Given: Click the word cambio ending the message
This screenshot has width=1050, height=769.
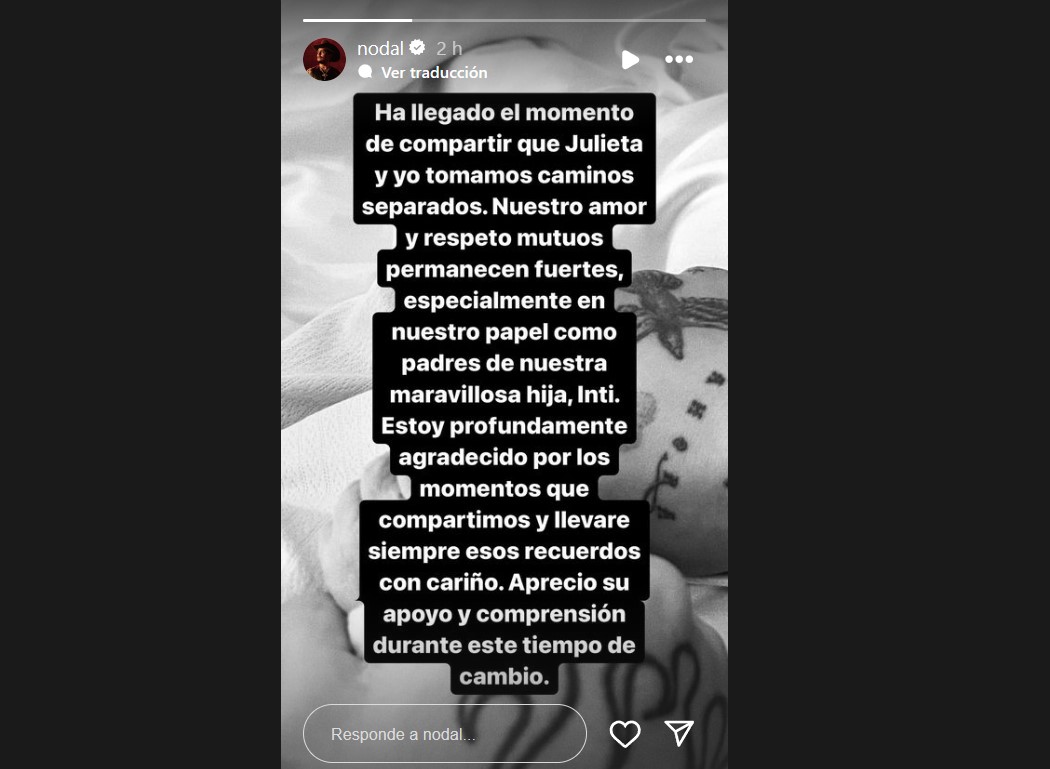Looking at the screenshot, I should coord(504,677).
